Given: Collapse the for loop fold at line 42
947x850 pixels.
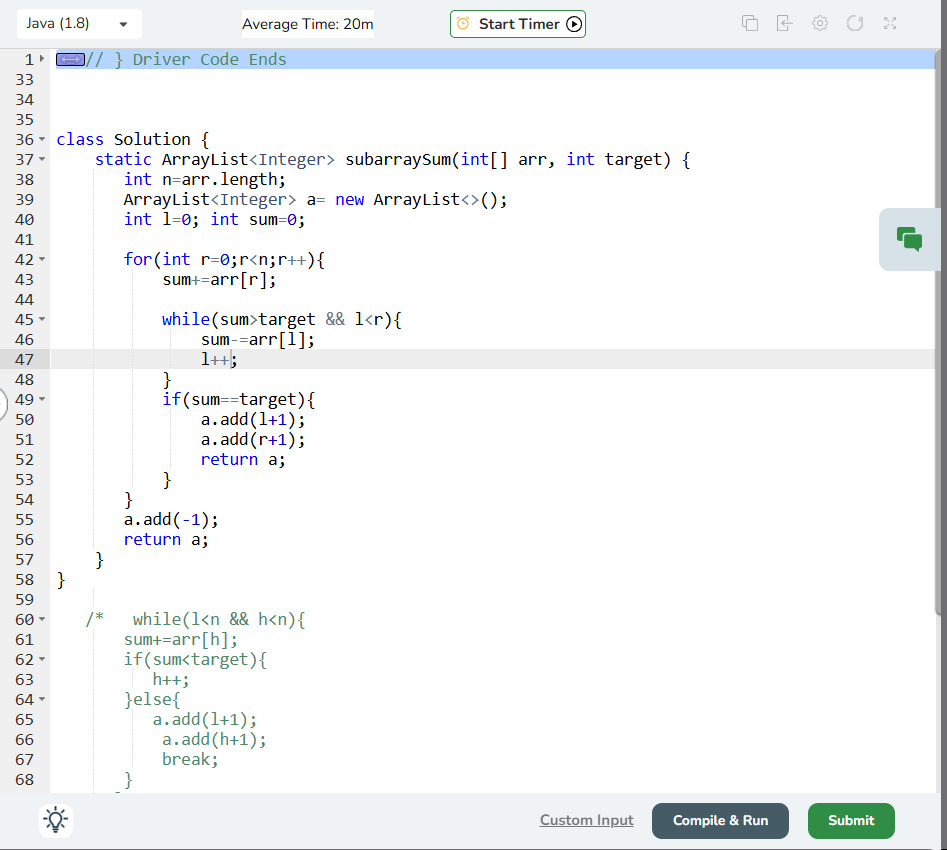Looking at the screenshot, I should (42, 259).
